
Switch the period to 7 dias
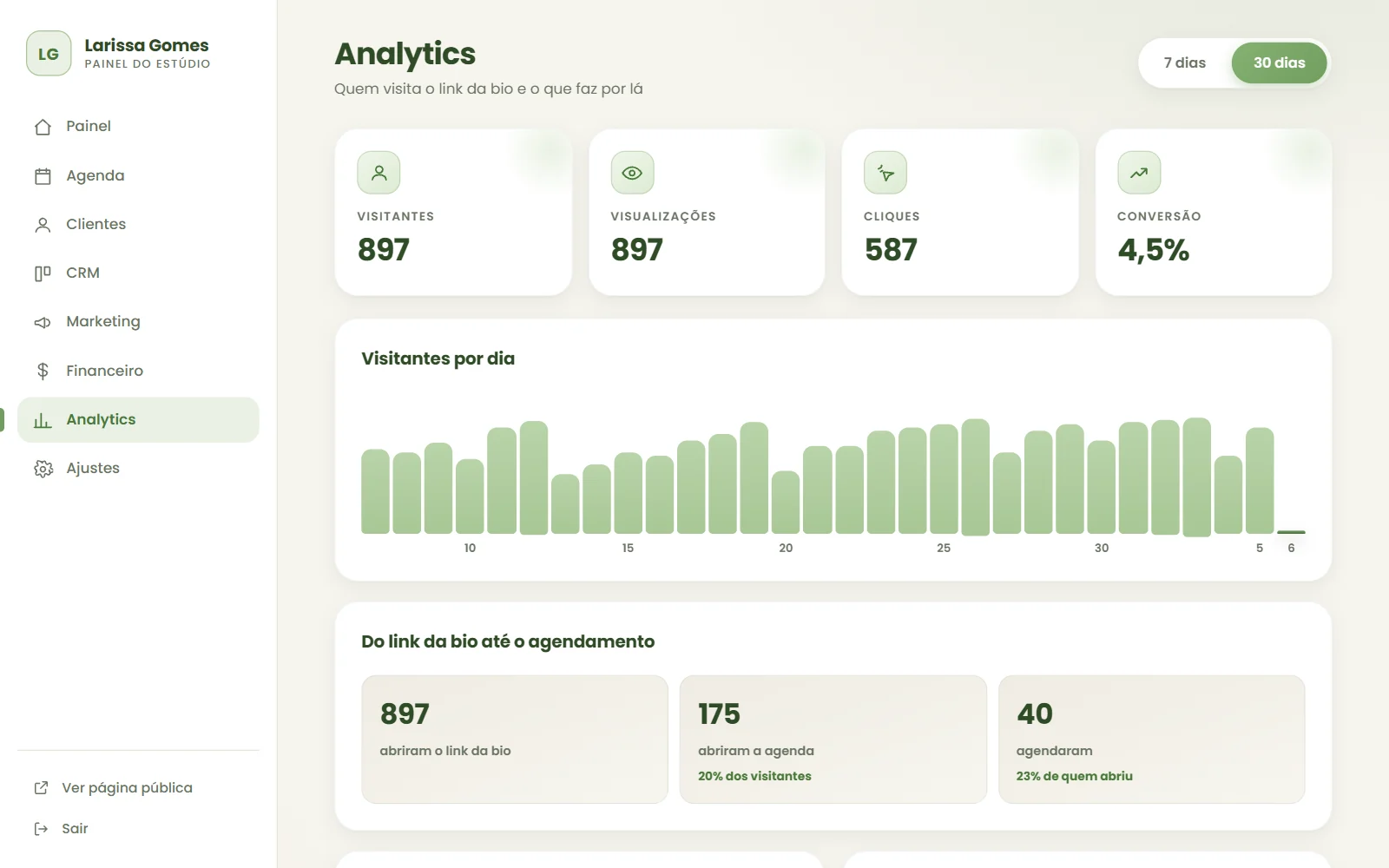click(x=1185, y=62)
